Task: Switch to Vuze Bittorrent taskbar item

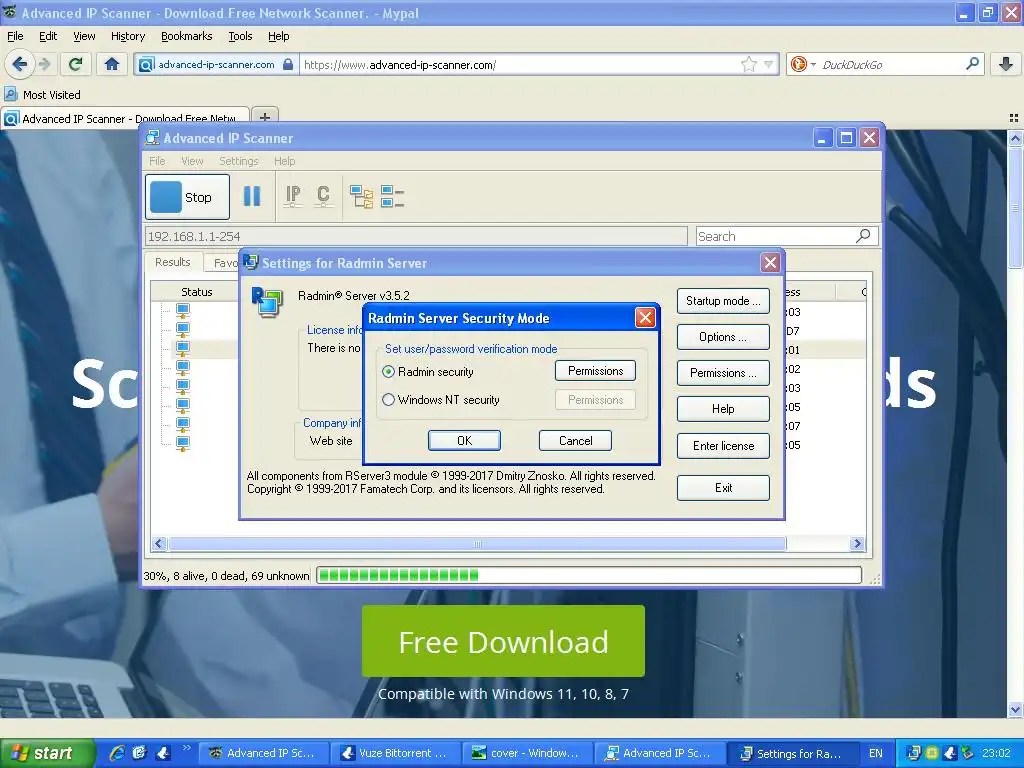Action: tap(396, 753)
